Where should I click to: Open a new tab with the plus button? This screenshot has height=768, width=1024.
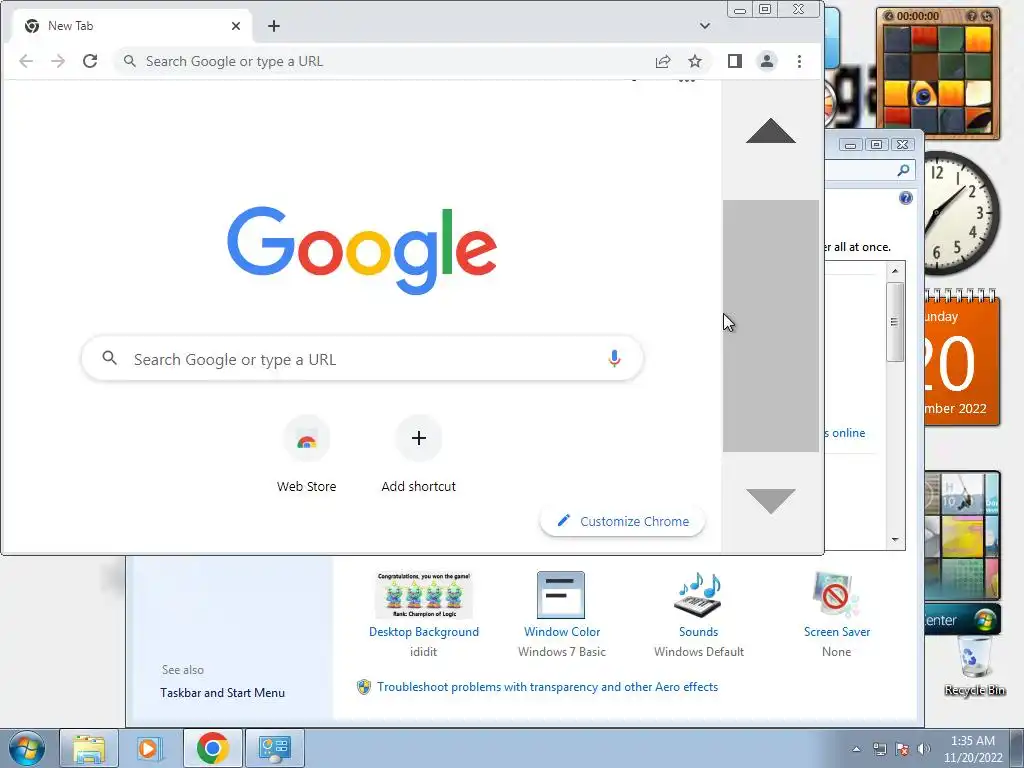(274, 26)
